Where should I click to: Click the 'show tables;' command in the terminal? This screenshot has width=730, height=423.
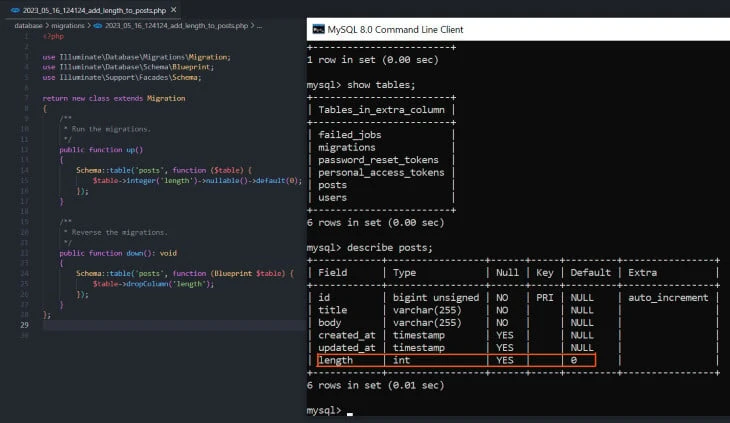(x=381, y=85)
